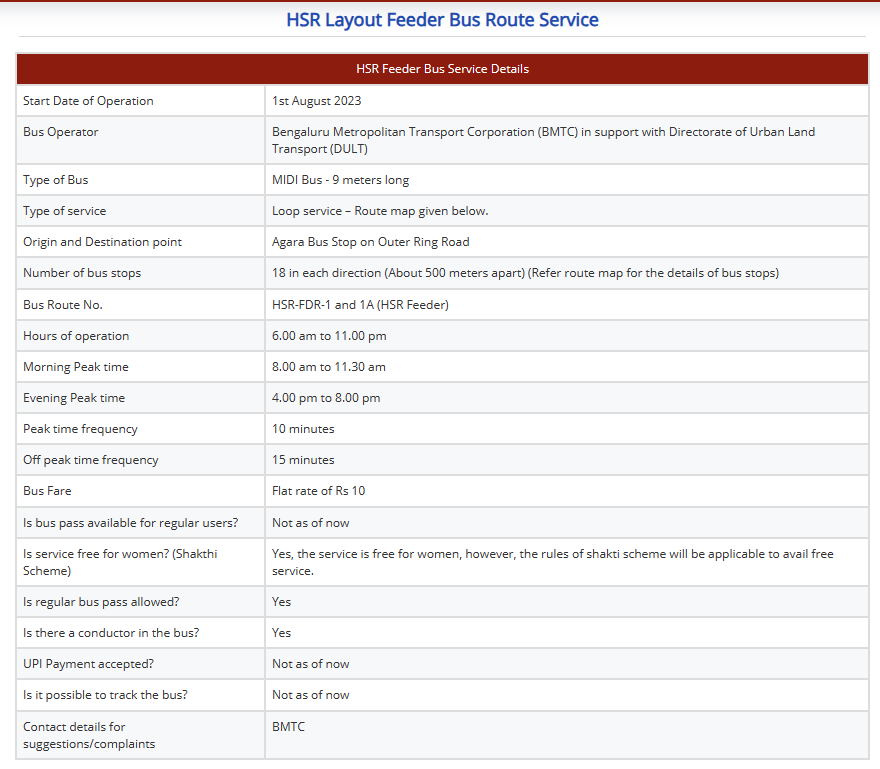
Task: Click the 'HSR Feeder Bus Service Details' table header
Action: click(442, 69)
